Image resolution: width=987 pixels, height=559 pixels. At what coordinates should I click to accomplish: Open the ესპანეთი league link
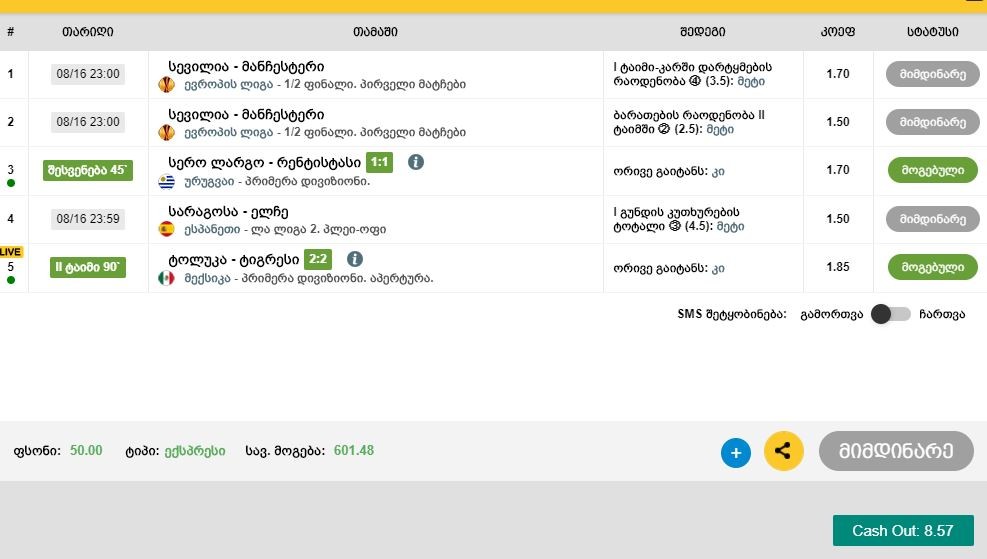pos(212,229)
